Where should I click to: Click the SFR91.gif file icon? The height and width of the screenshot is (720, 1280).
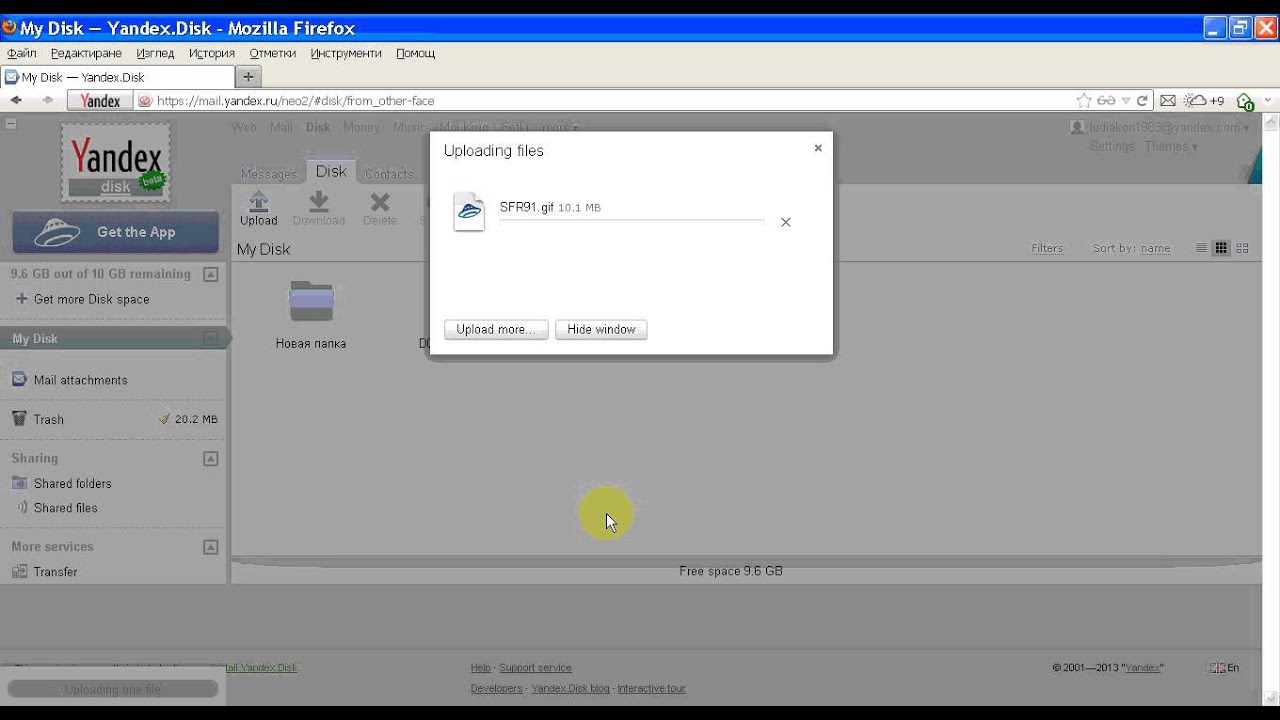click(469, 211)
